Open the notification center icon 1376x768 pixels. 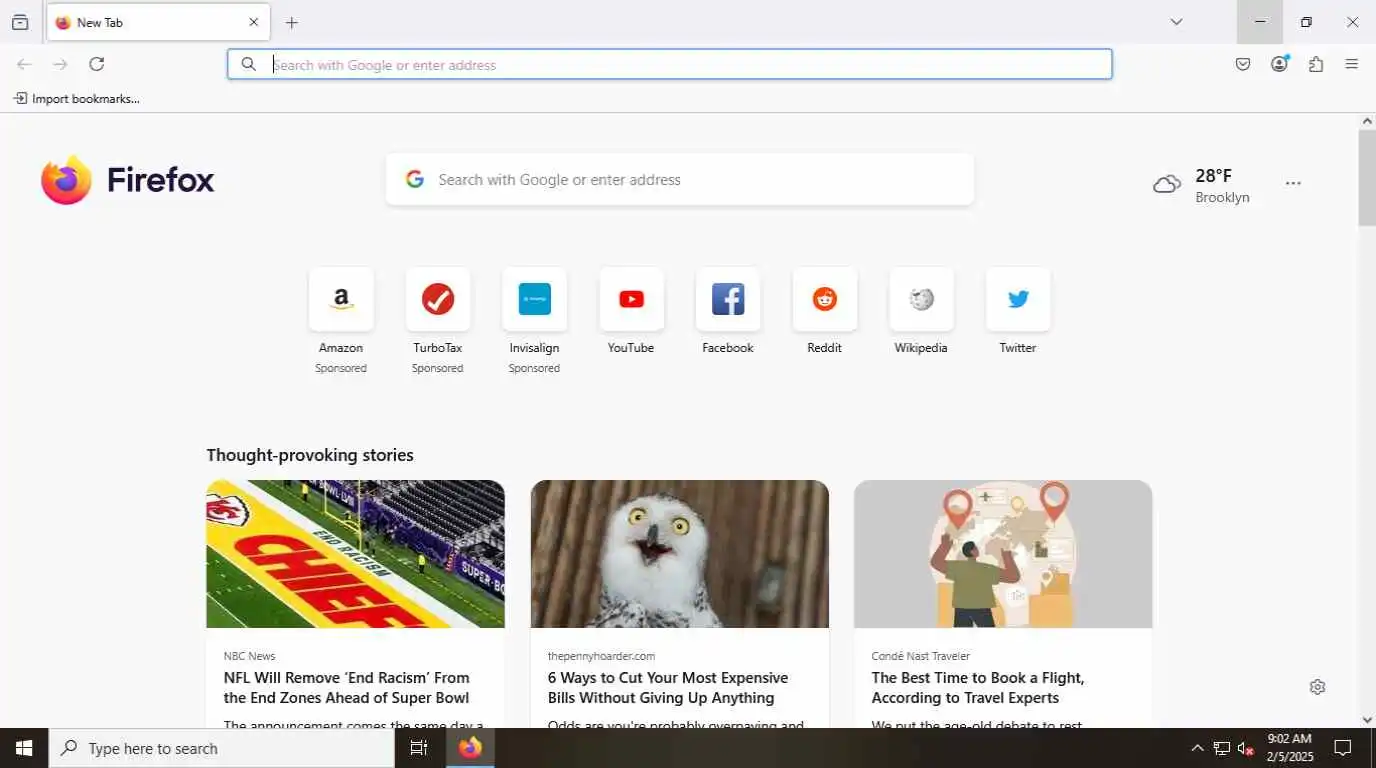pos(1343,748)
